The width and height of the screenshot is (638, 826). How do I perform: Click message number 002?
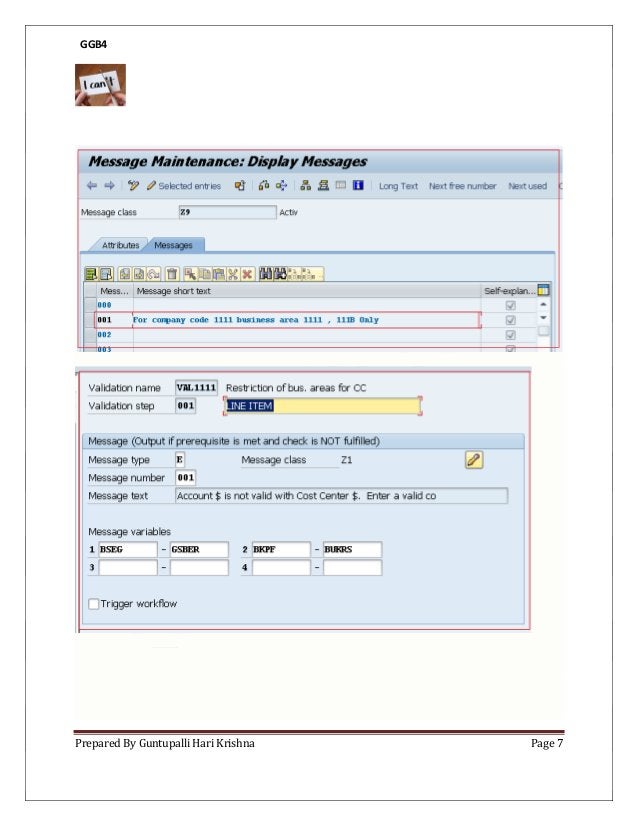pyautogui.click(x=104, y=335)
